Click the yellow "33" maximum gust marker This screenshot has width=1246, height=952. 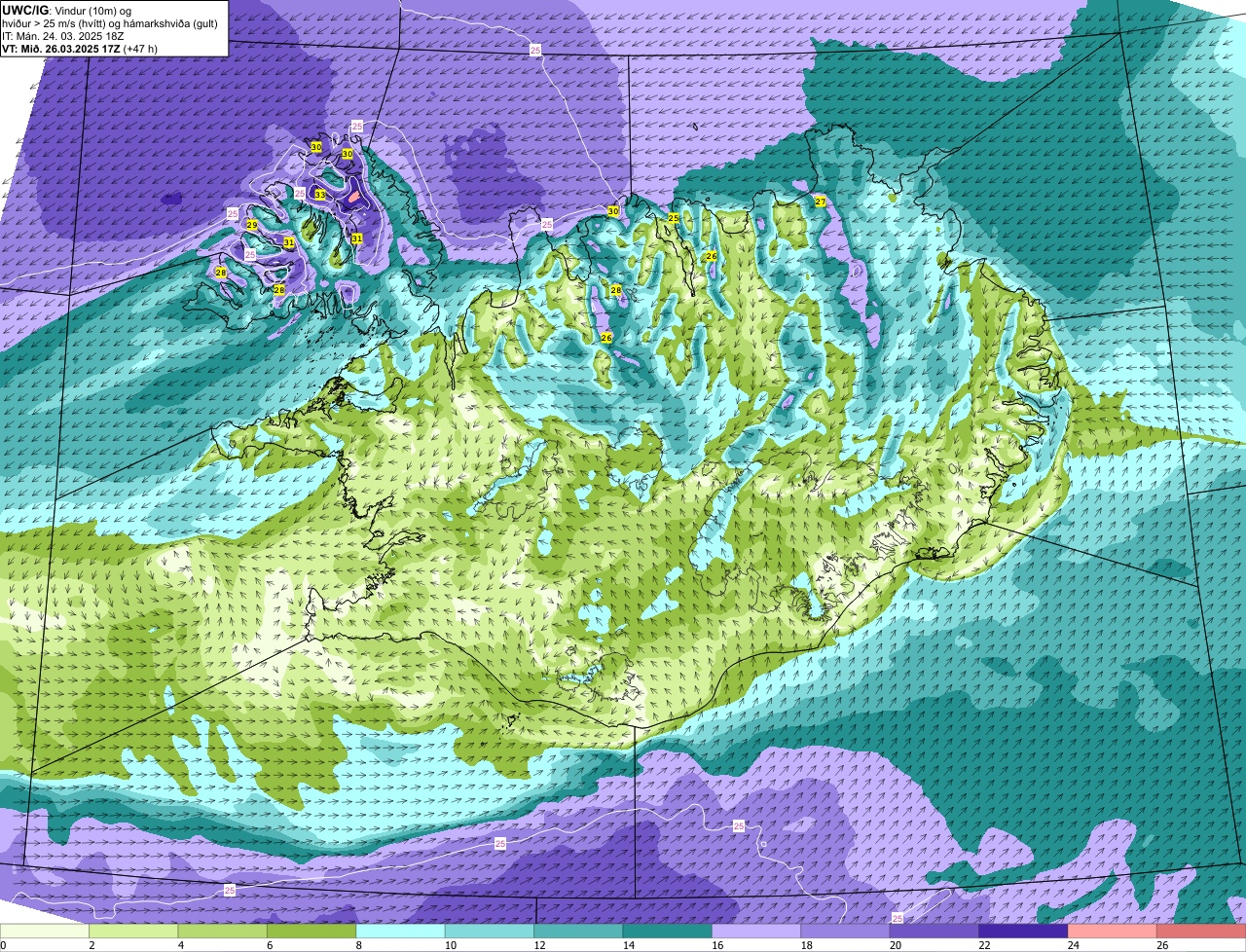[x=320, y=195]
